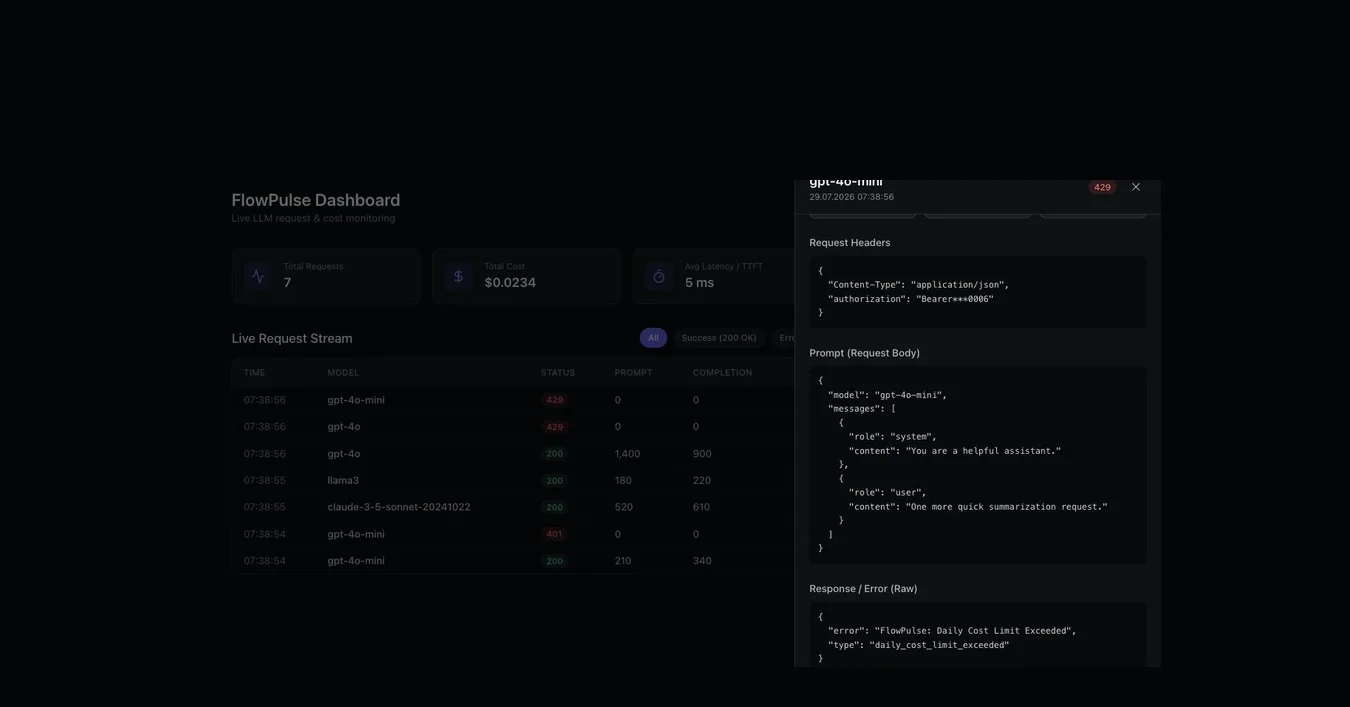Click the STATUS column header
The image size is (1350, 707).
[558, 373]
